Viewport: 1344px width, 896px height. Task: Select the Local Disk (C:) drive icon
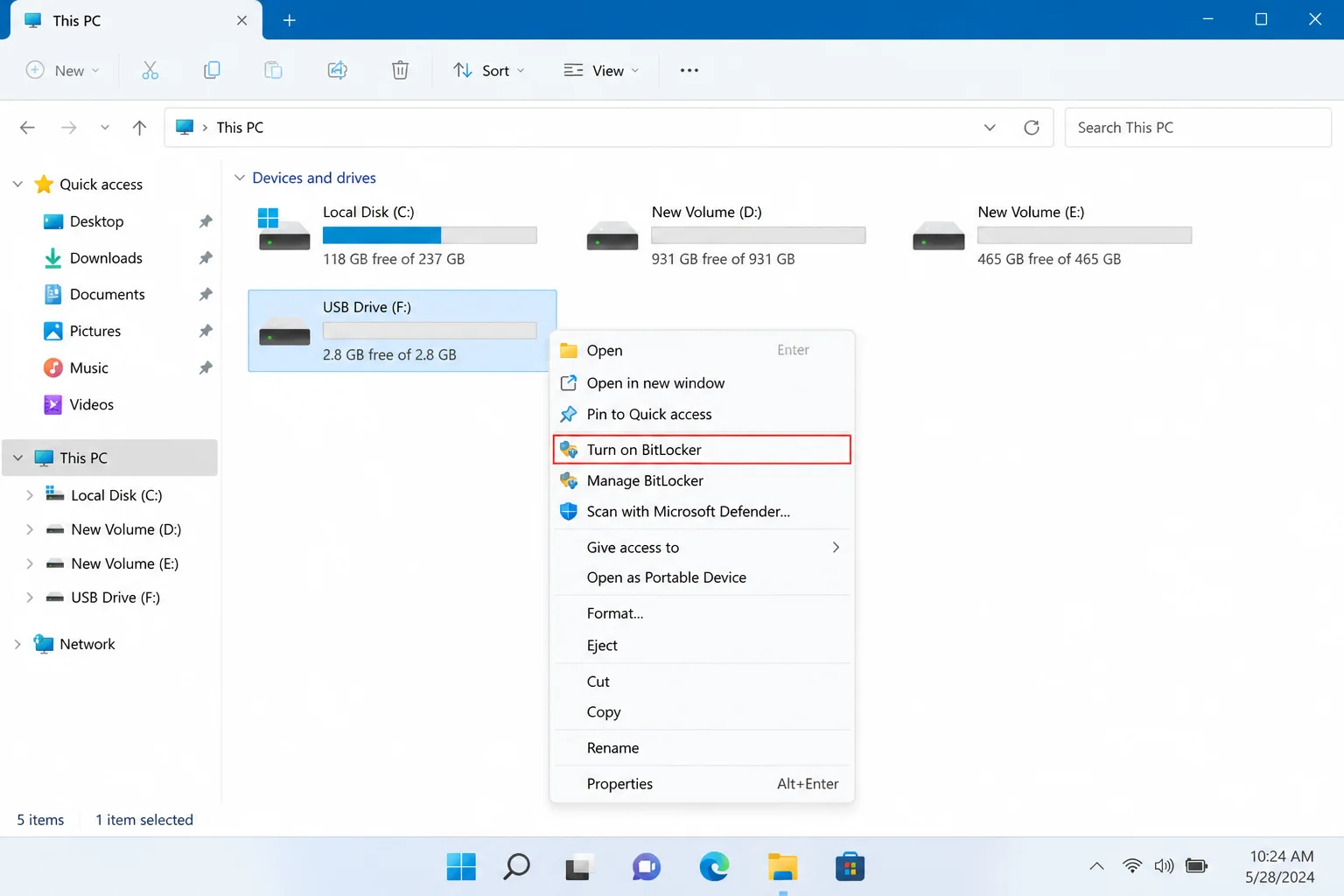tap(284, 229)
